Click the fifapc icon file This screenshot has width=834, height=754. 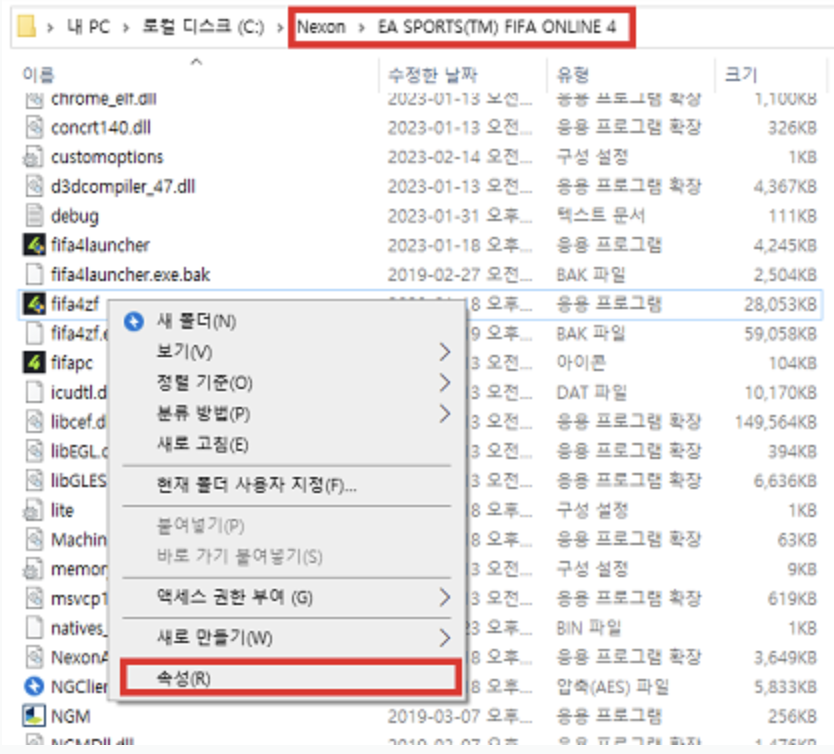pos(34,363)
